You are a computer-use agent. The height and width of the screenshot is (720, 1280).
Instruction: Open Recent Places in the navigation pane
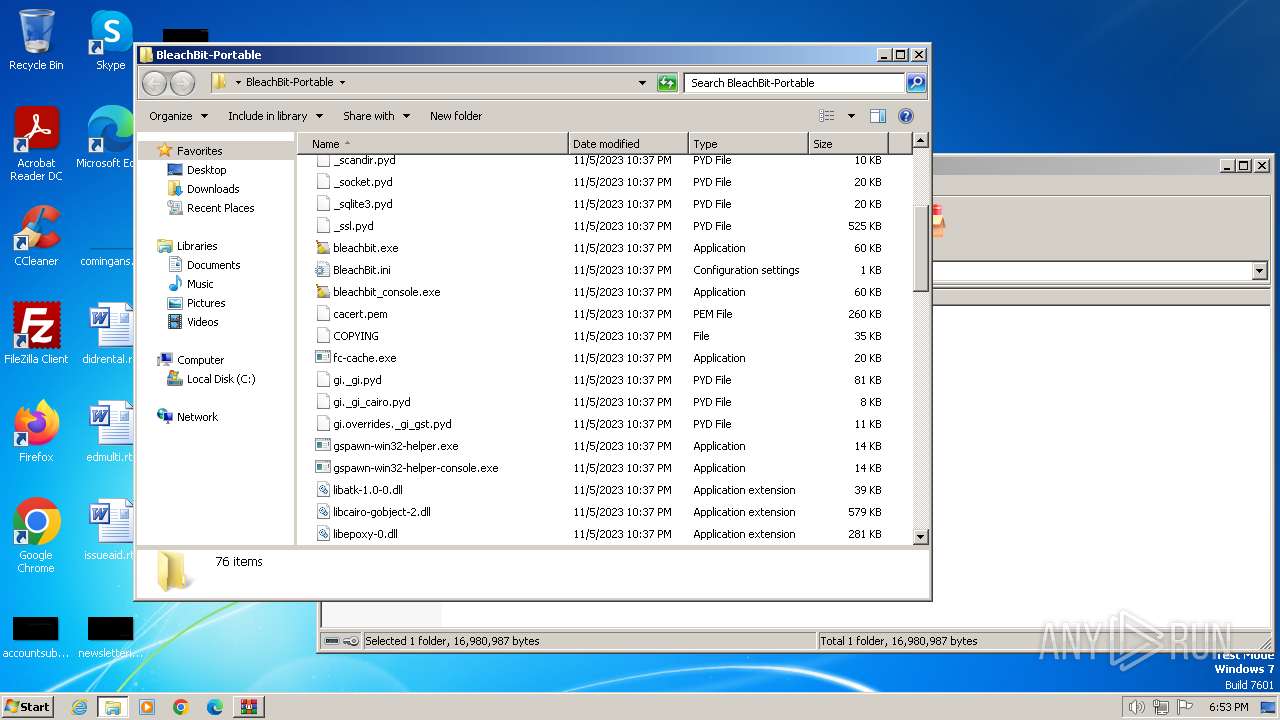(220, 208)
